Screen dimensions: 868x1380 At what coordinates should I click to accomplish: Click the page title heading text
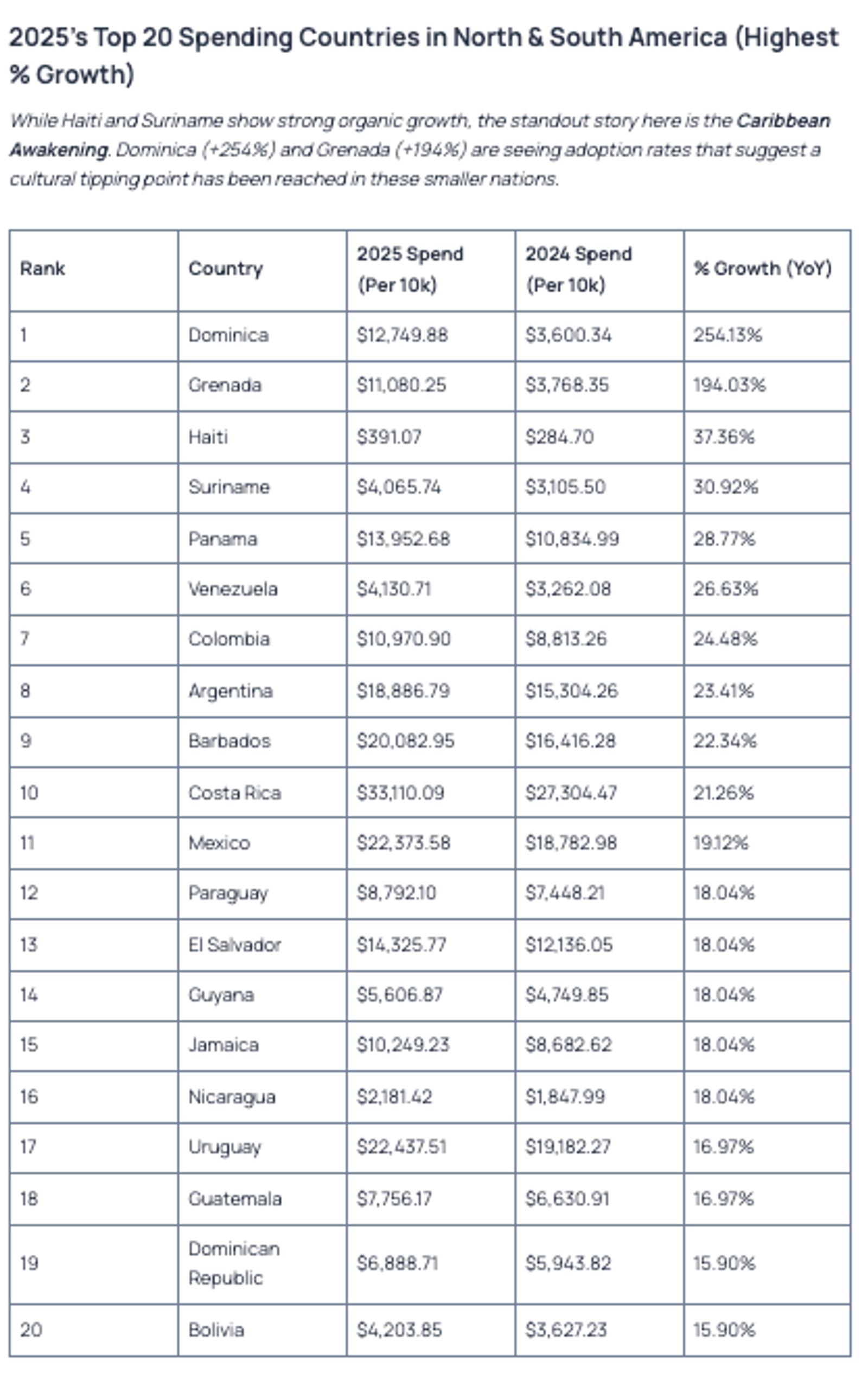[x=424, y=55]
